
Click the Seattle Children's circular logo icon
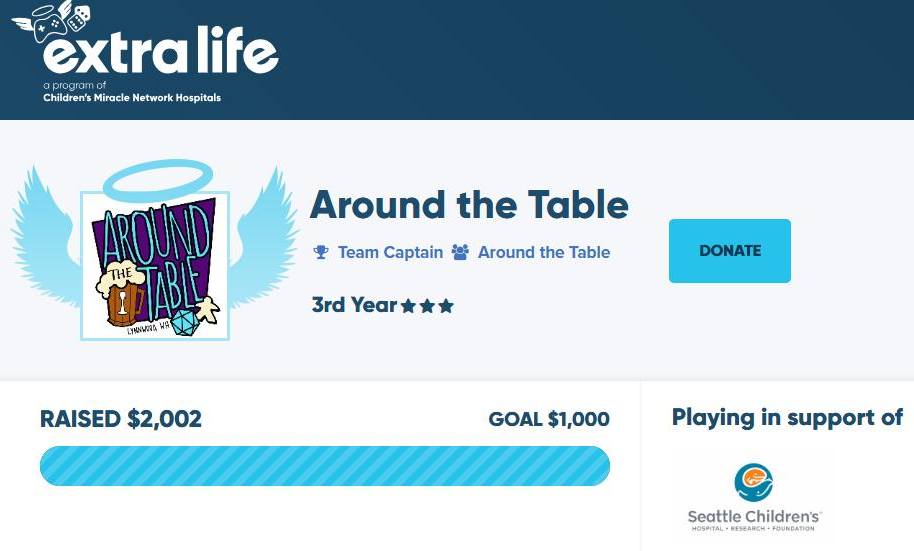click(x=753, y=482)
